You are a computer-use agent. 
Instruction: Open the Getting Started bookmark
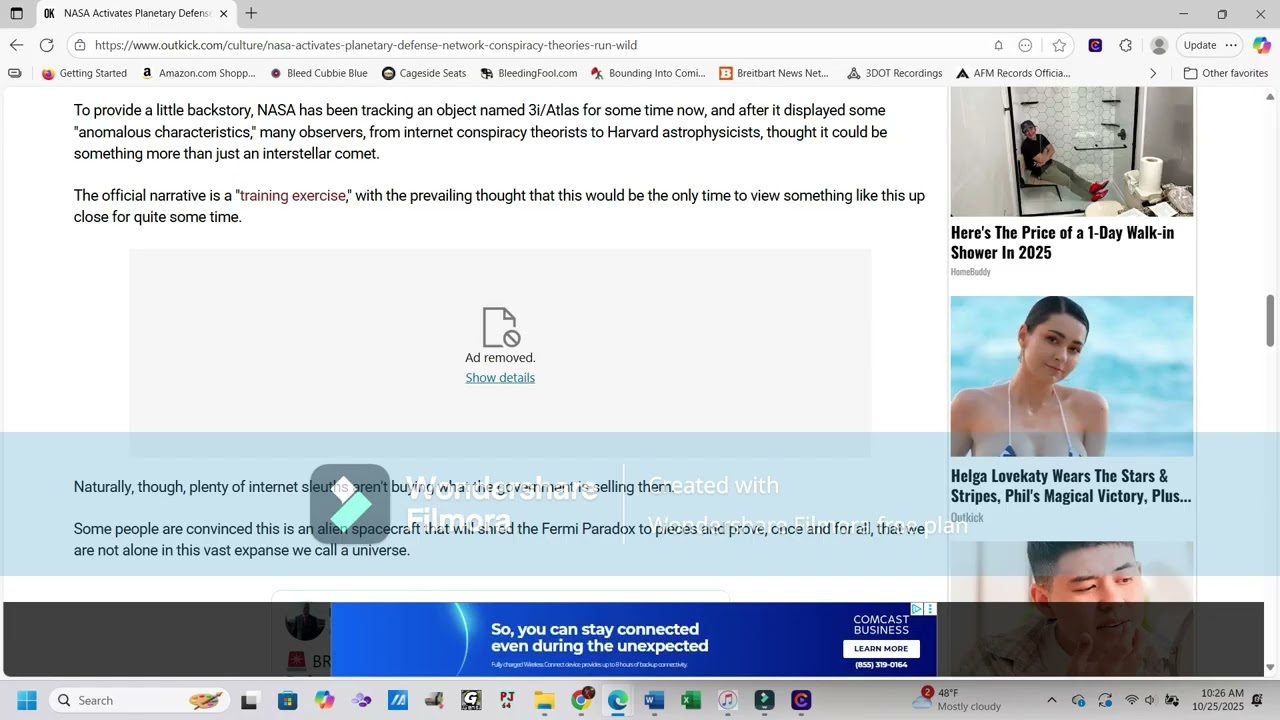84,73
